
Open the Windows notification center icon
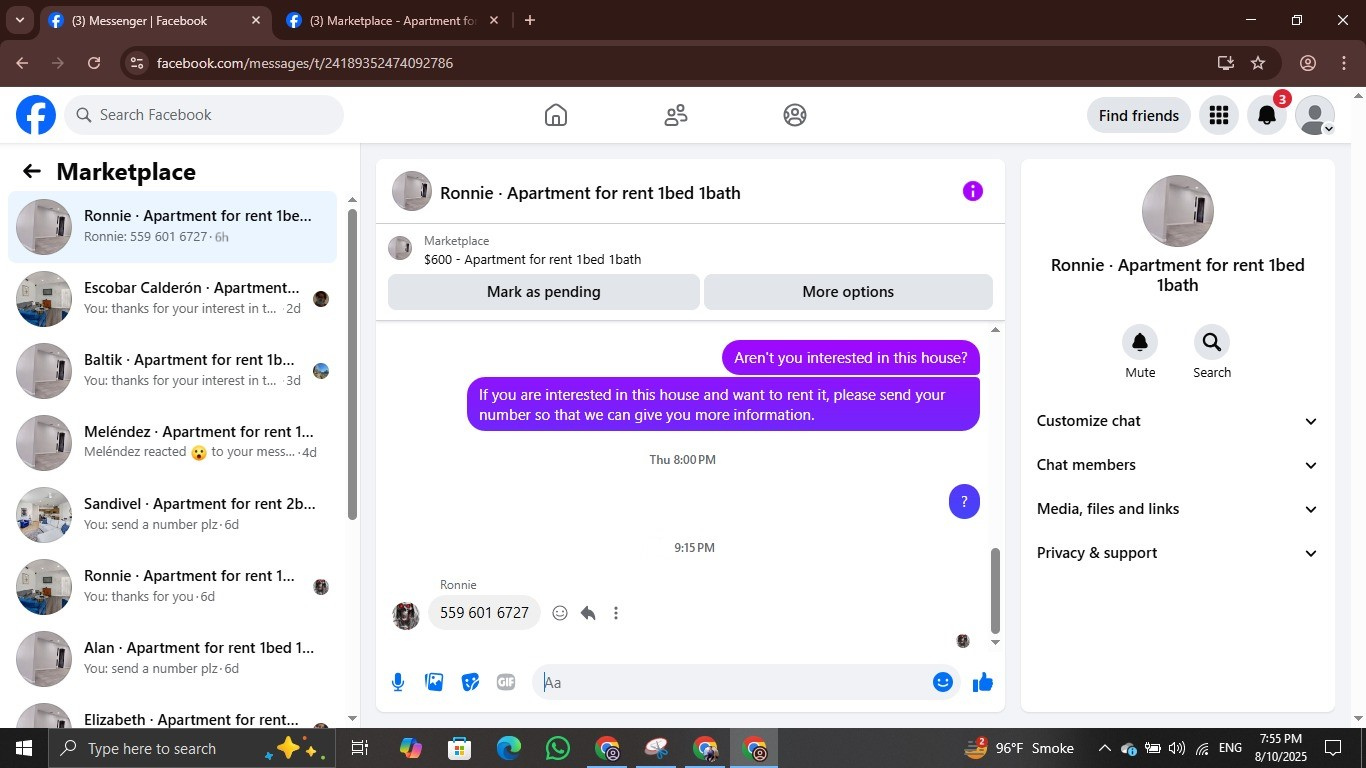1333,748
